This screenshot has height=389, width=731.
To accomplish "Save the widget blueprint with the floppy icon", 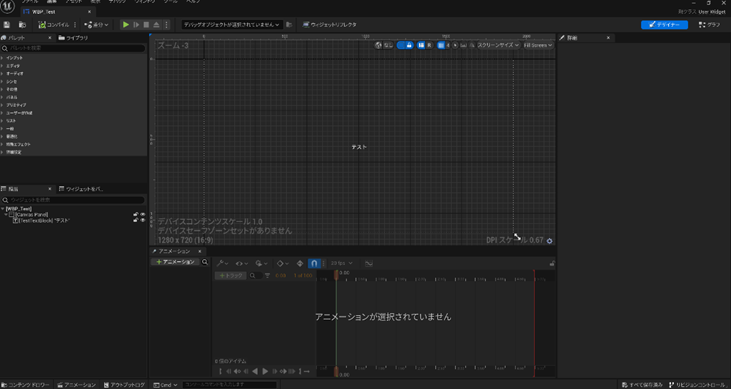I will click(x=7, y=25).
